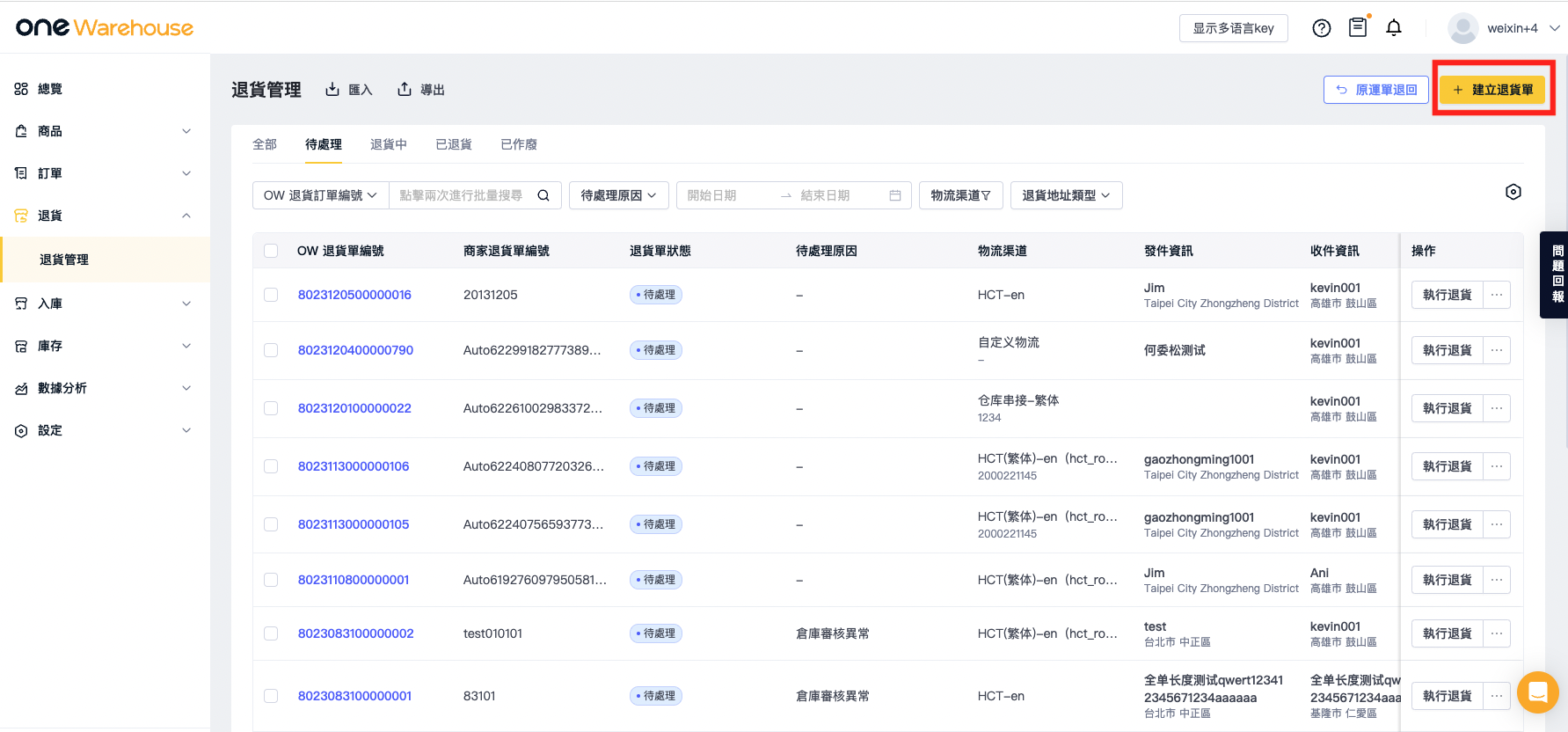Viewport: 1568px width, 732px height.
Task: Click the 開始日期 date field
Action: tap(730, 195)
